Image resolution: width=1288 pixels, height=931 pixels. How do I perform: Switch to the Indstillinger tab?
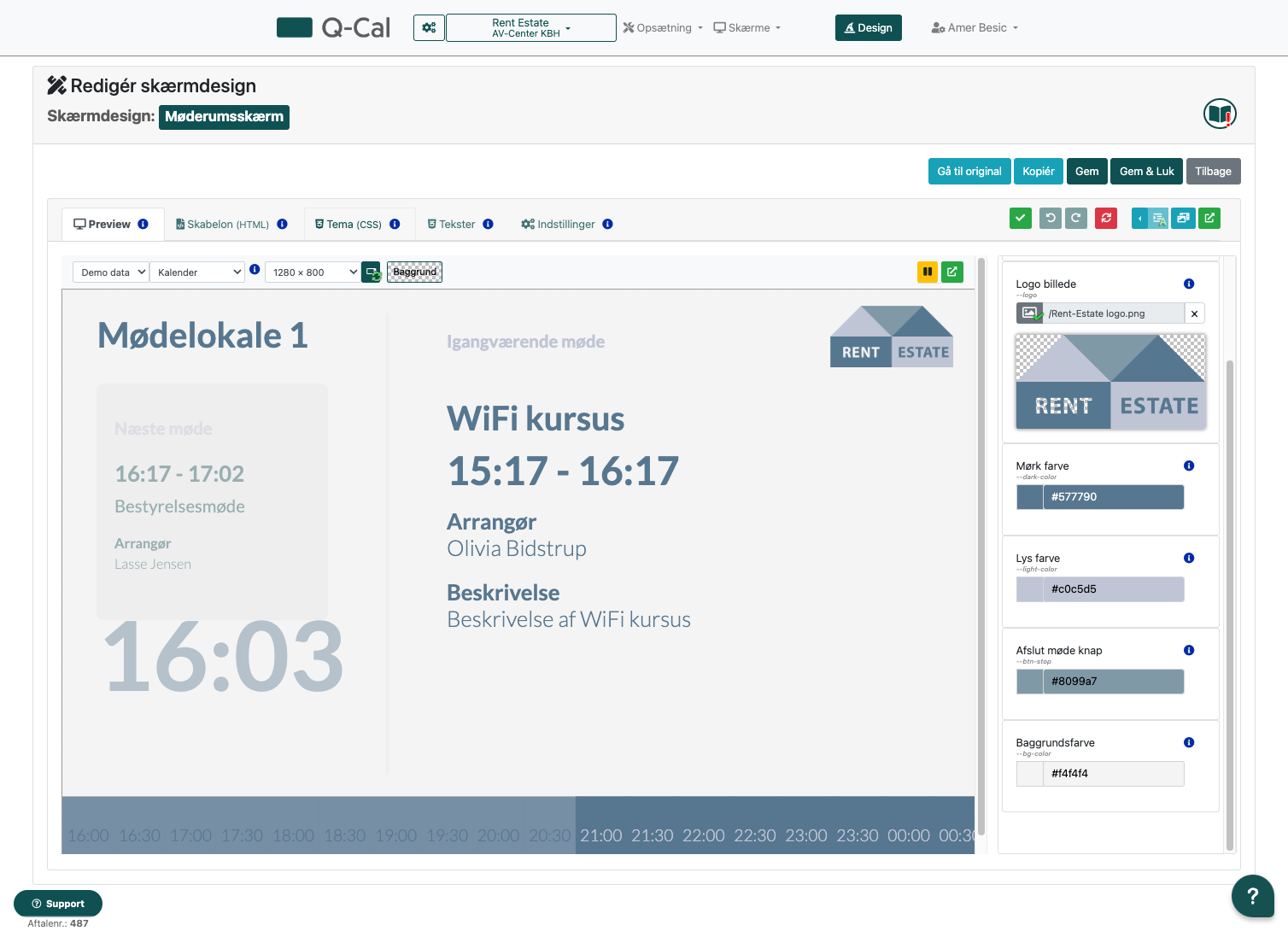(559, 224)
